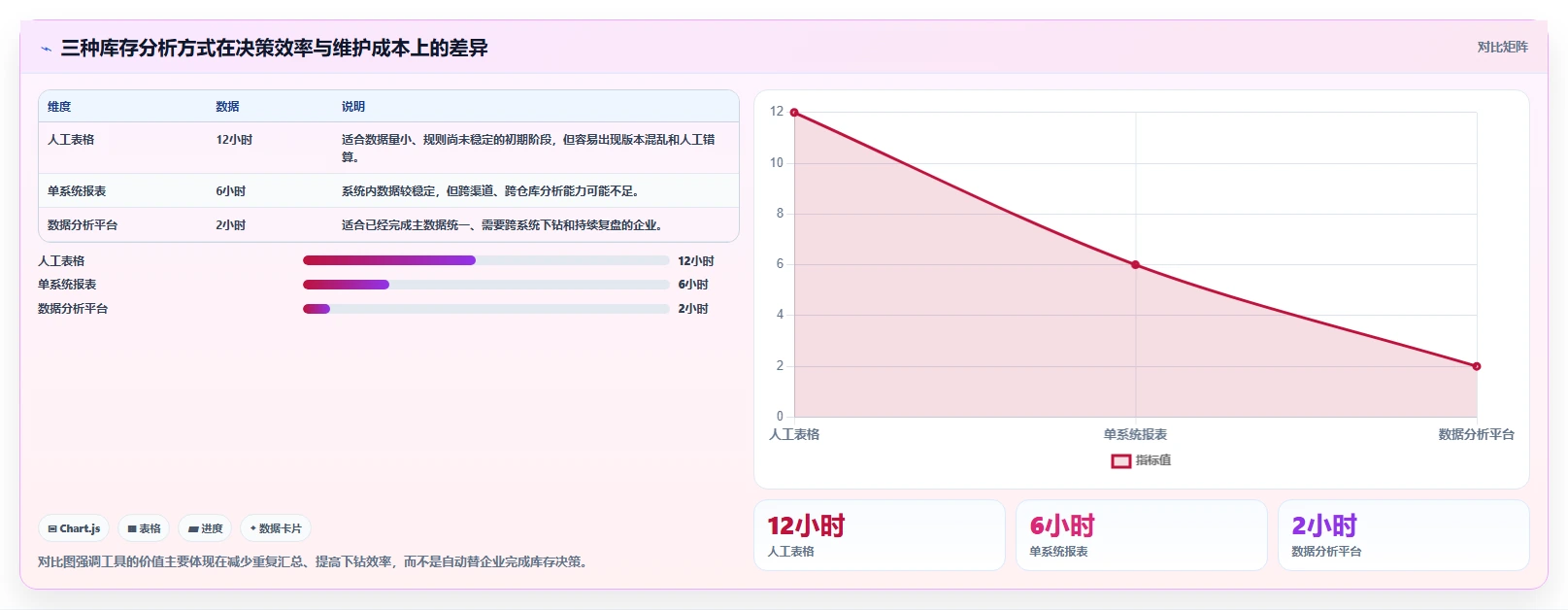
Task: Click the 数据分析平台 x-axis label on chart
Action: [1476, 434]
